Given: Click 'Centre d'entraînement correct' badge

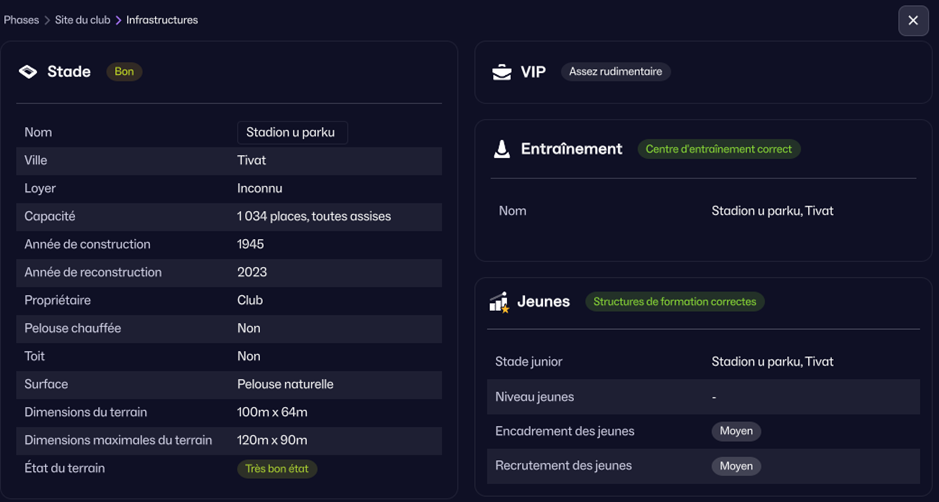Looking at the screenshot, I should [718, 149].
